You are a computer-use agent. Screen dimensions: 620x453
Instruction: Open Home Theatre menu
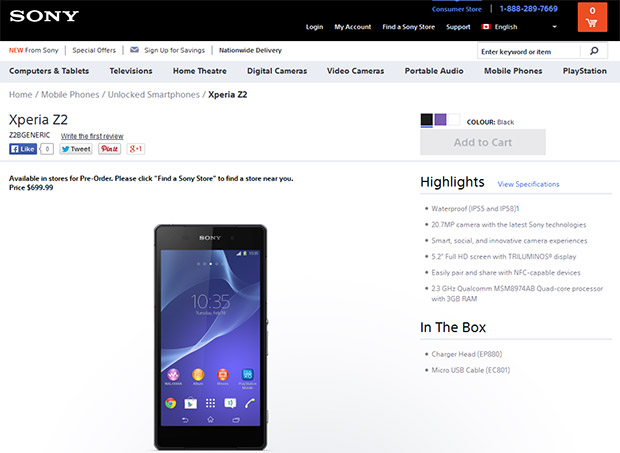[200, 71]
